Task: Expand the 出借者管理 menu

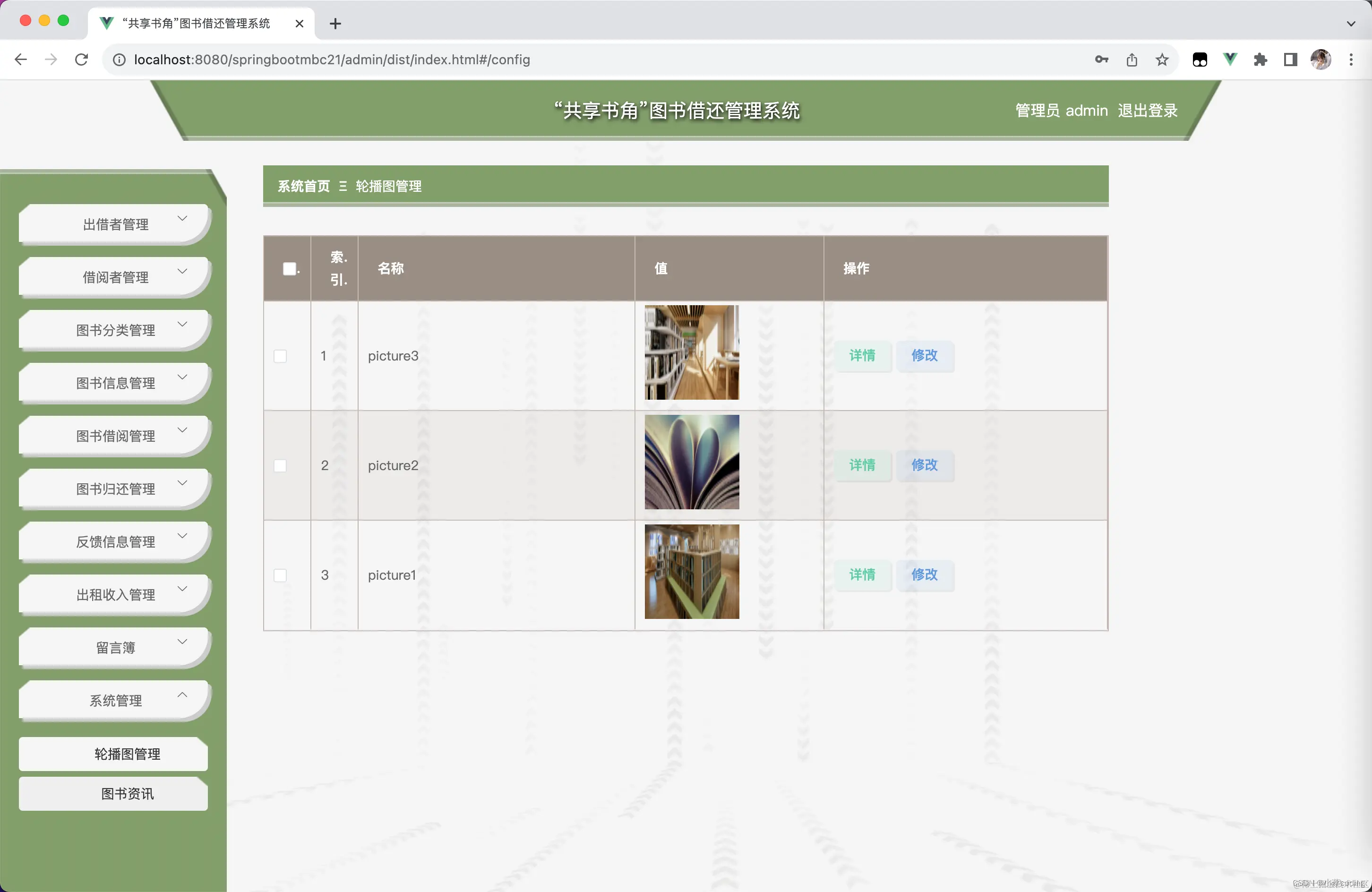Action: (115, 224)
